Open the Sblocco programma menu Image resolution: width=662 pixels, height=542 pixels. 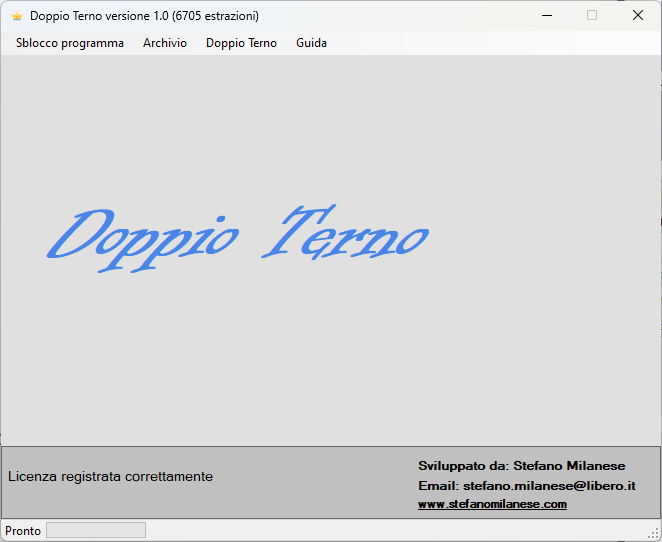pyautogui.click(x=70, y=43)
